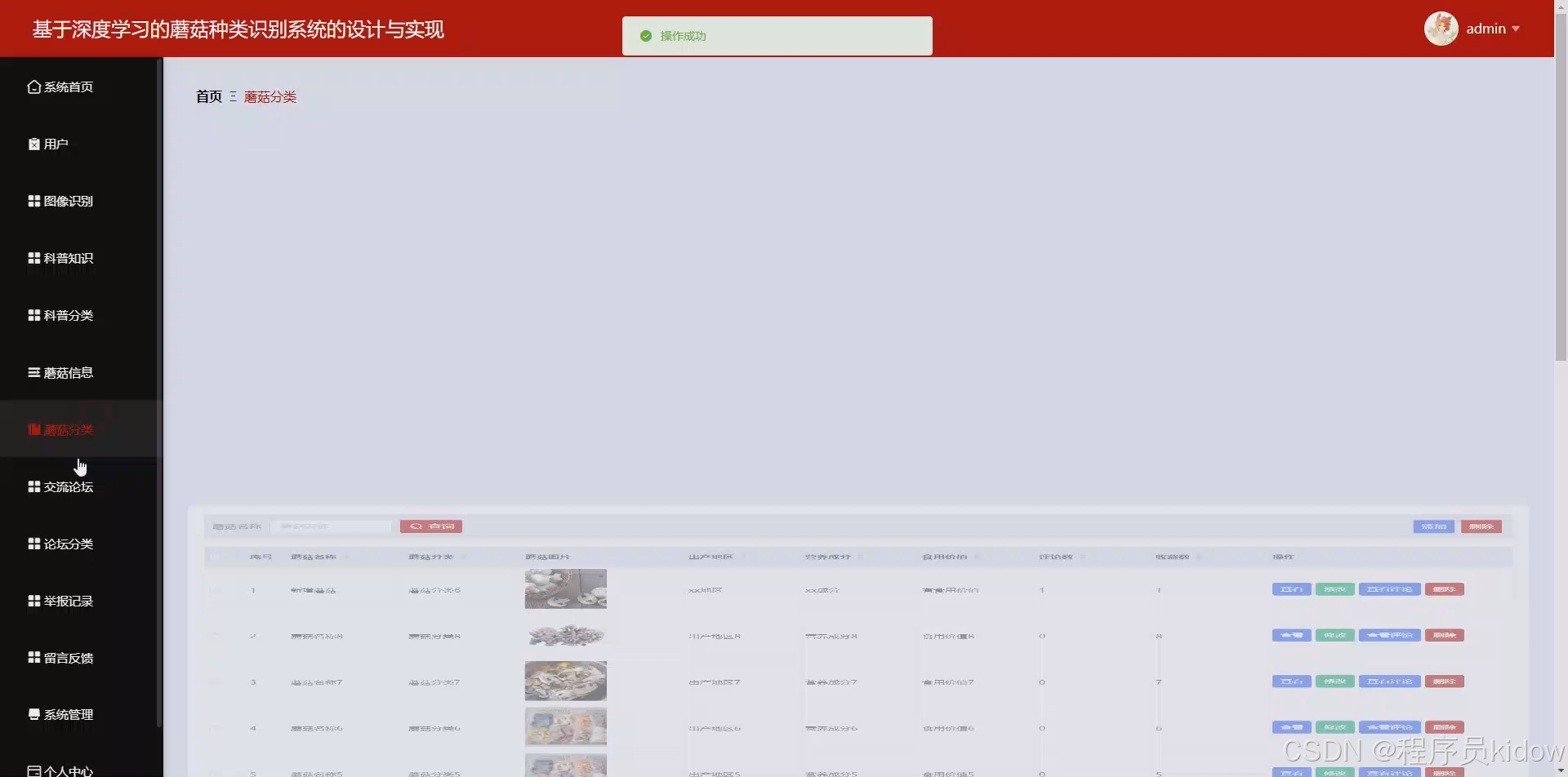This screenshot has width=1568, height=777.
Task: Click the sidebar vertical scrollbar
Action: tap(159, 392)
